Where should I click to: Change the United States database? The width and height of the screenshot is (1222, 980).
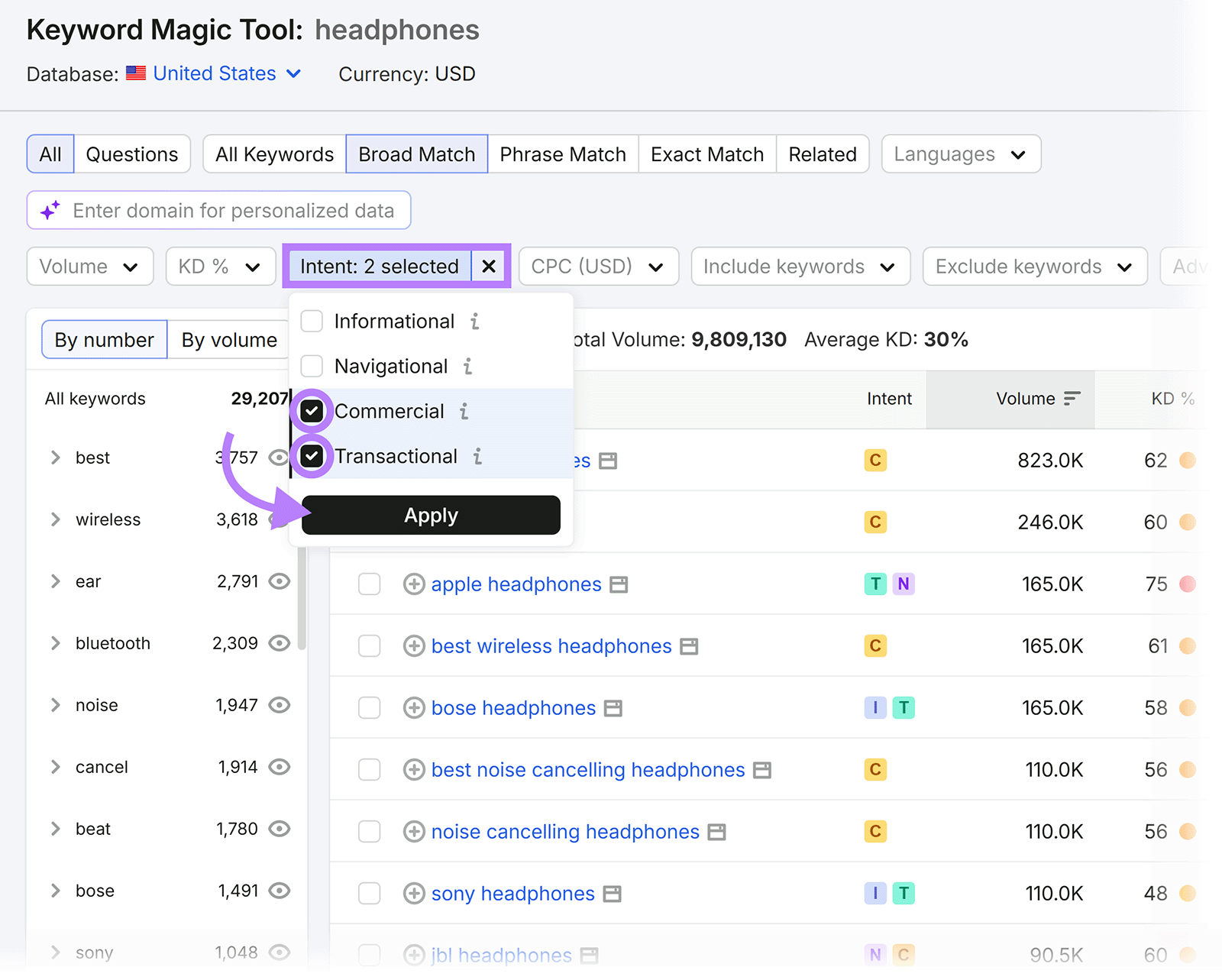(227, 73)
